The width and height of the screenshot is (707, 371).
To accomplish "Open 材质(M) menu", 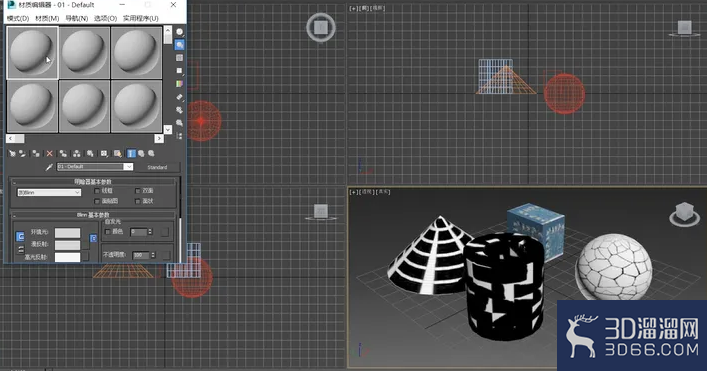I will [47, 18].
